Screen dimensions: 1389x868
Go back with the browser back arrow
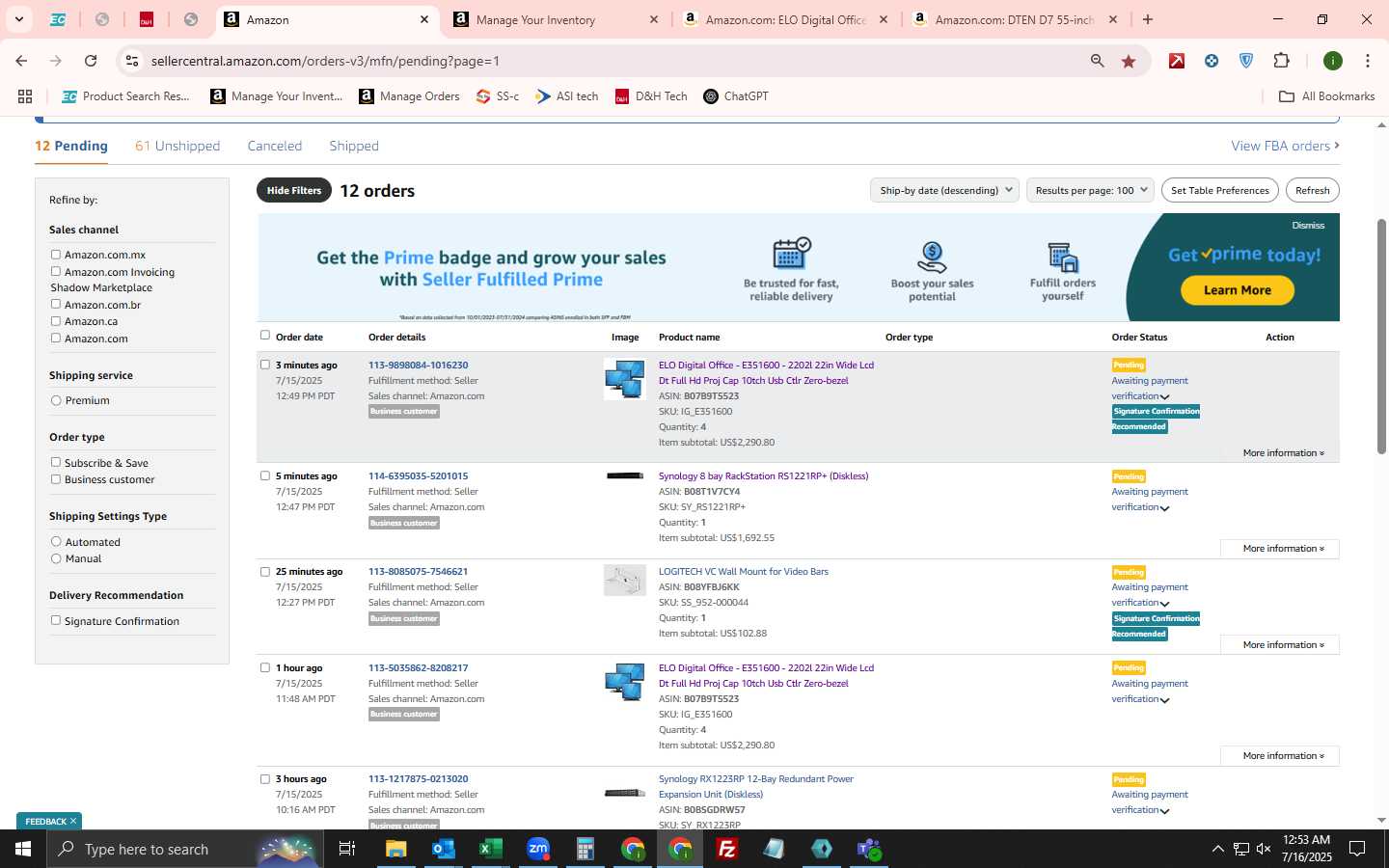coord(21,61)
